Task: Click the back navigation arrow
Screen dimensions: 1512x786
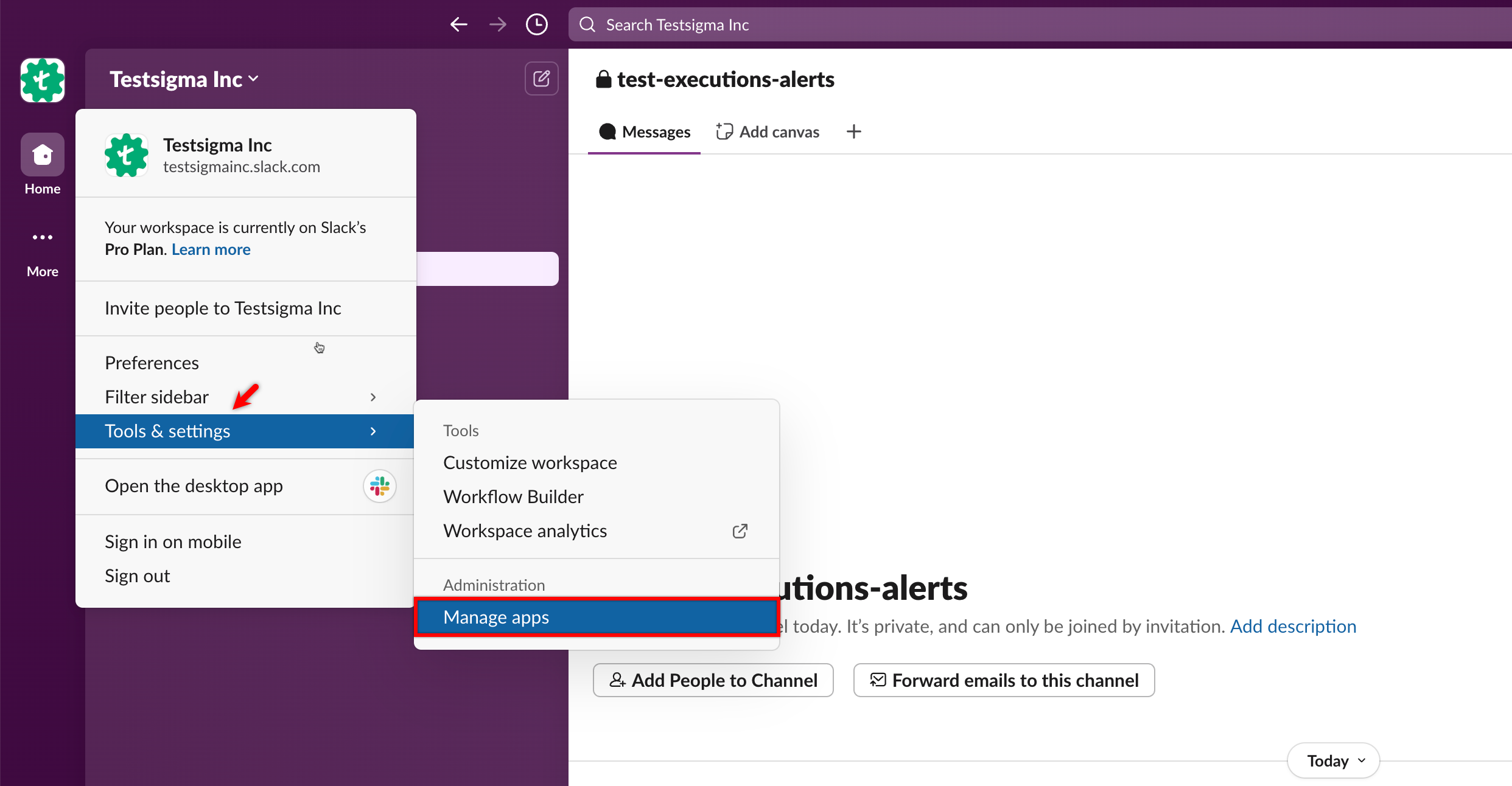Action: pos(458,24)
